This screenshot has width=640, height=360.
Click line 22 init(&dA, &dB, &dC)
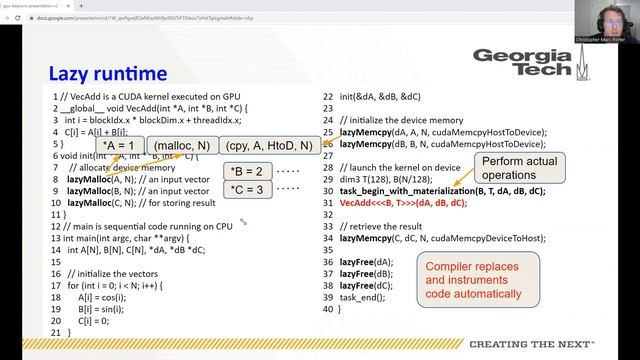pos(380,97)
